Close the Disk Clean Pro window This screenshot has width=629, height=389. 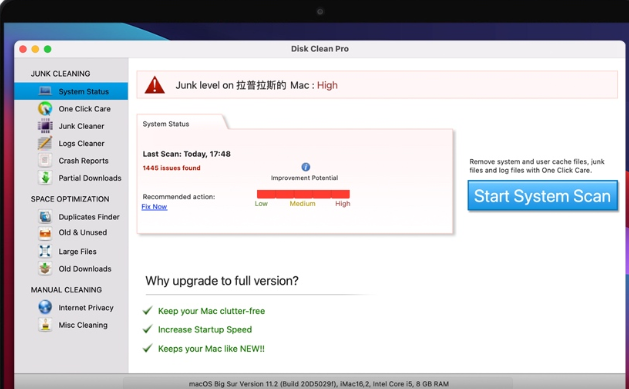[23, 49]
